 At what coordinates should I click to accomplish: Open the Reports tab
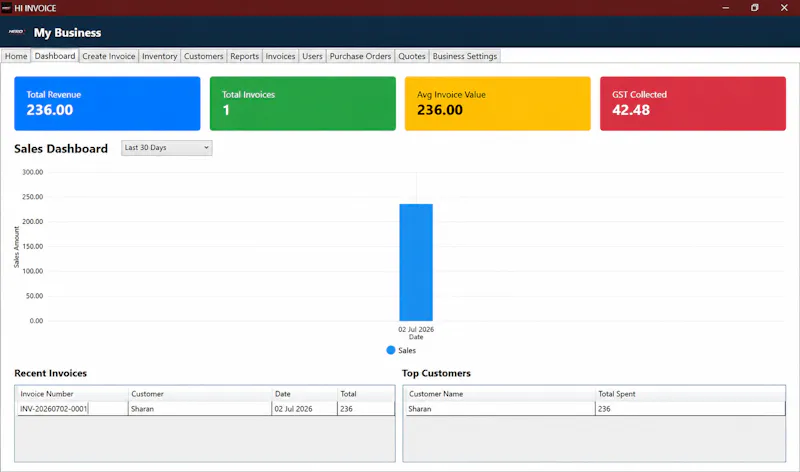click(x=244, y=56)
